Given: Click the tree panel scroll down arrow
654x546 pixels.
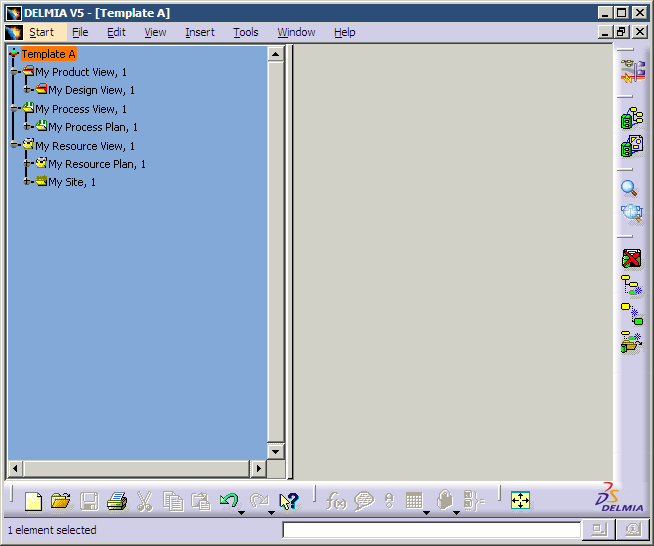Looking at the screenshot, I should coord(276,450).
